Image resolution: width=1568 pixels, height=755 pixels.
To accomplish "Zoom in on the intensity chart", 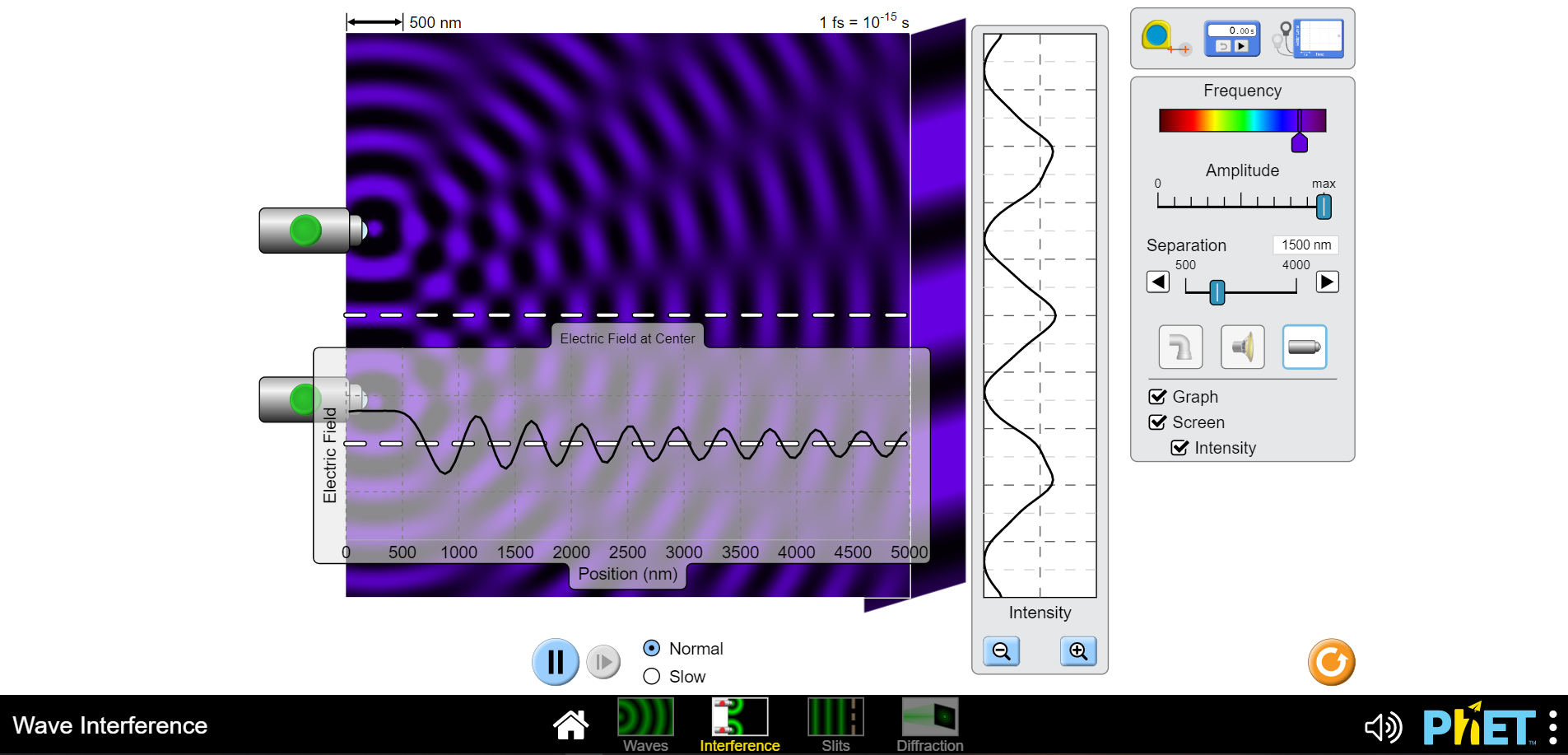I will coord(1078,651).
